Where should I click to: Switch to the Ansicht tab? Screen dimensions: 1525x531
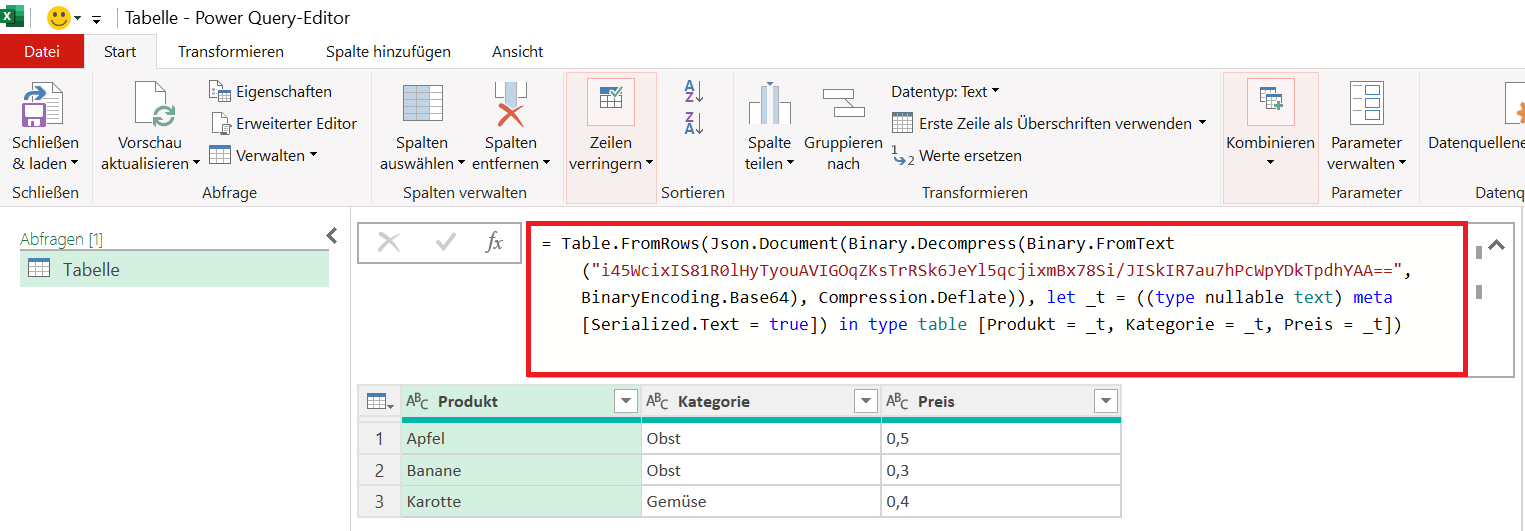tap(518, 51)
